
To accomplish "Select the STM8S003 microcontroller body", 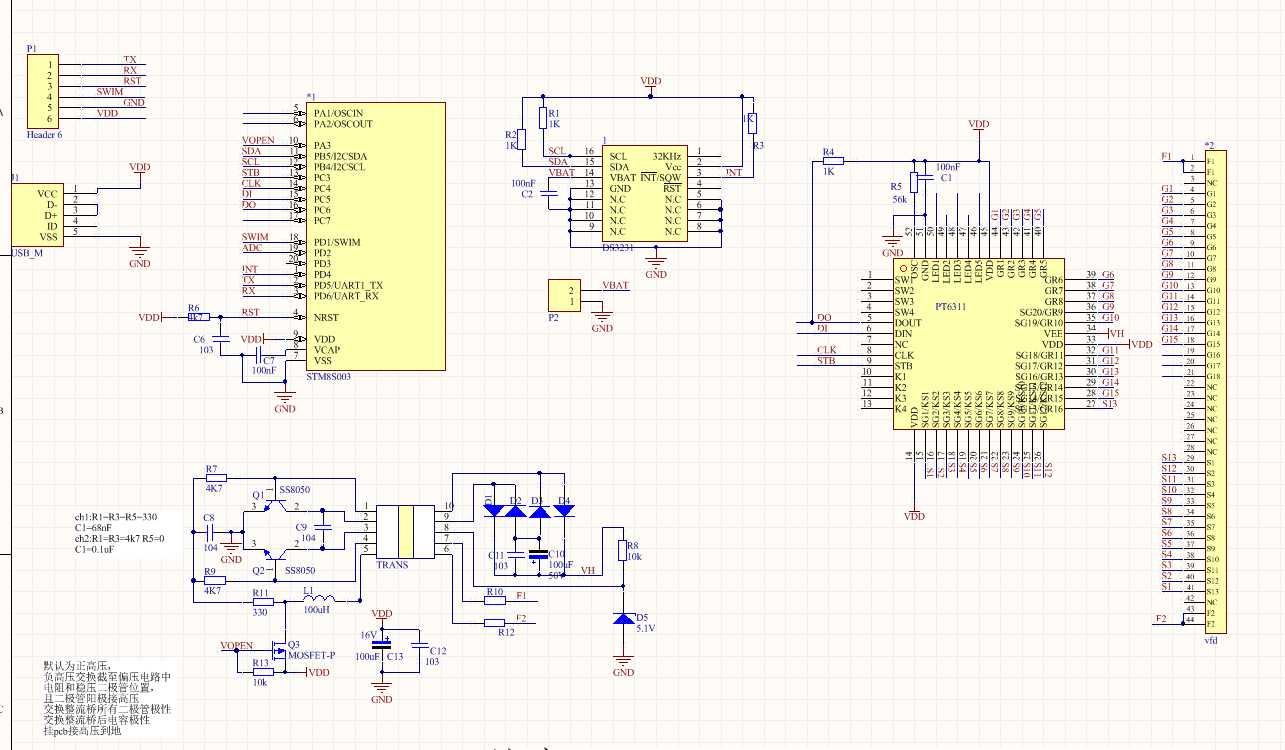I will coord(377,237).
